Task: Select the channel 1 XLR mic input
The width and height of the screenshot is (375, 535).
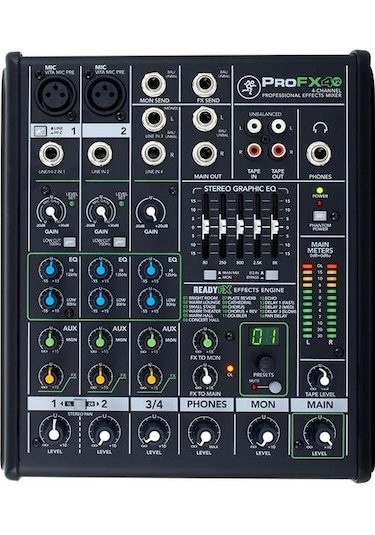Action: pos(55,95)
